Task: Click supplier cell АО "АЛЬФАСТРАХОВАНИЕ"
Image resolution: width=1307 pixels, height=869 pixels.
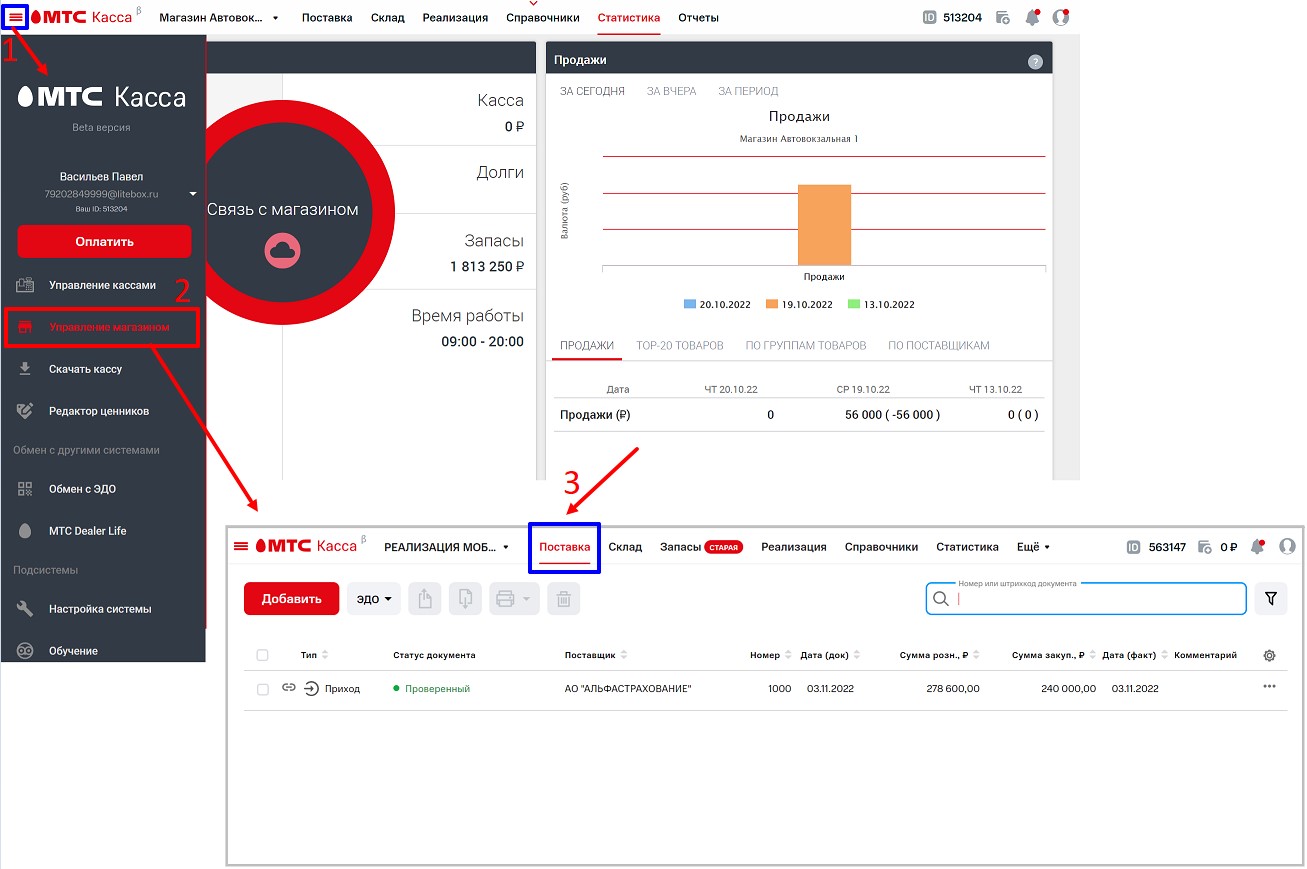Action: click(x=628, y=689)
